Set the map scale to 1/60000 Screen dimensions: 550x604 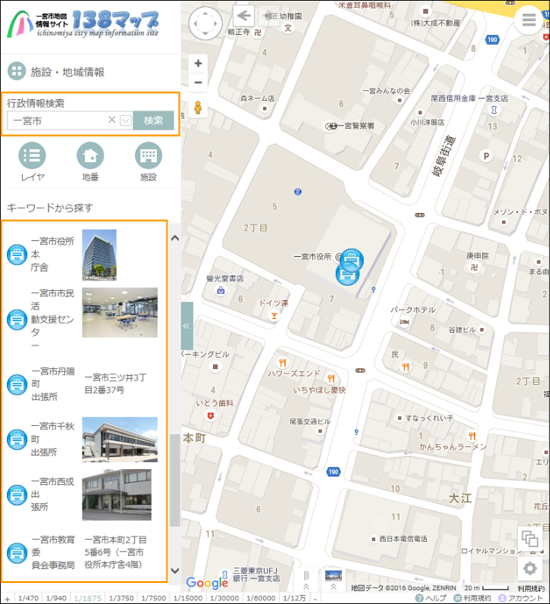click(261, 598)
